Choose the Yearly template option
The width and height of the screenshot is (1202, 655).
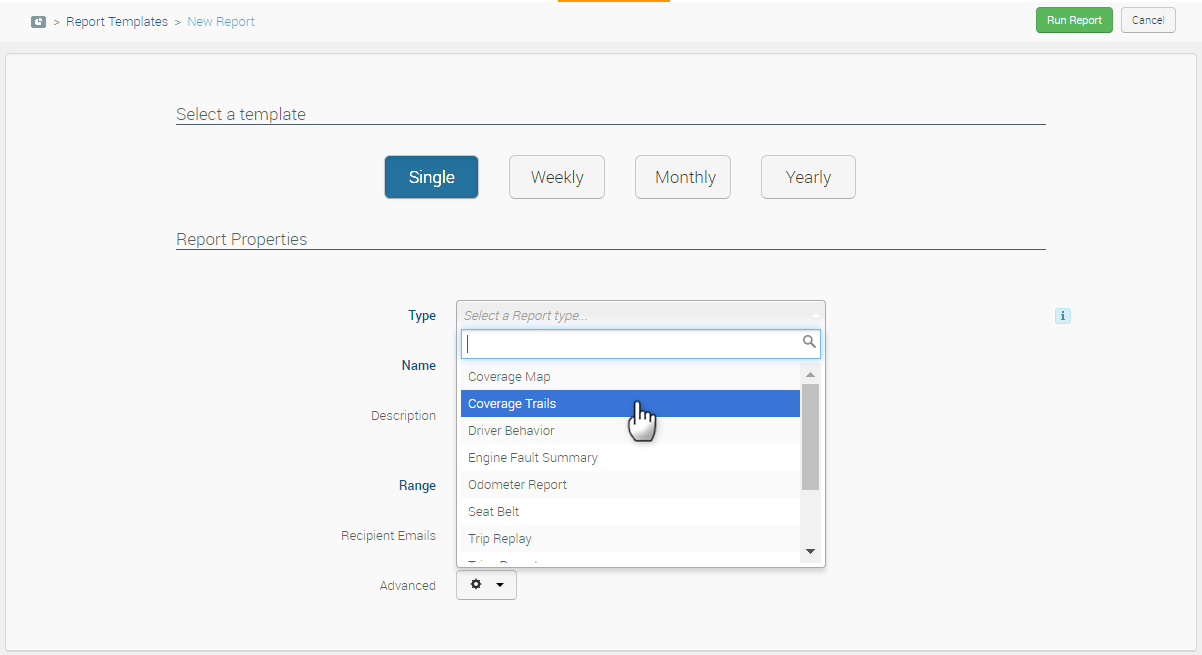(x=808, y=177)
